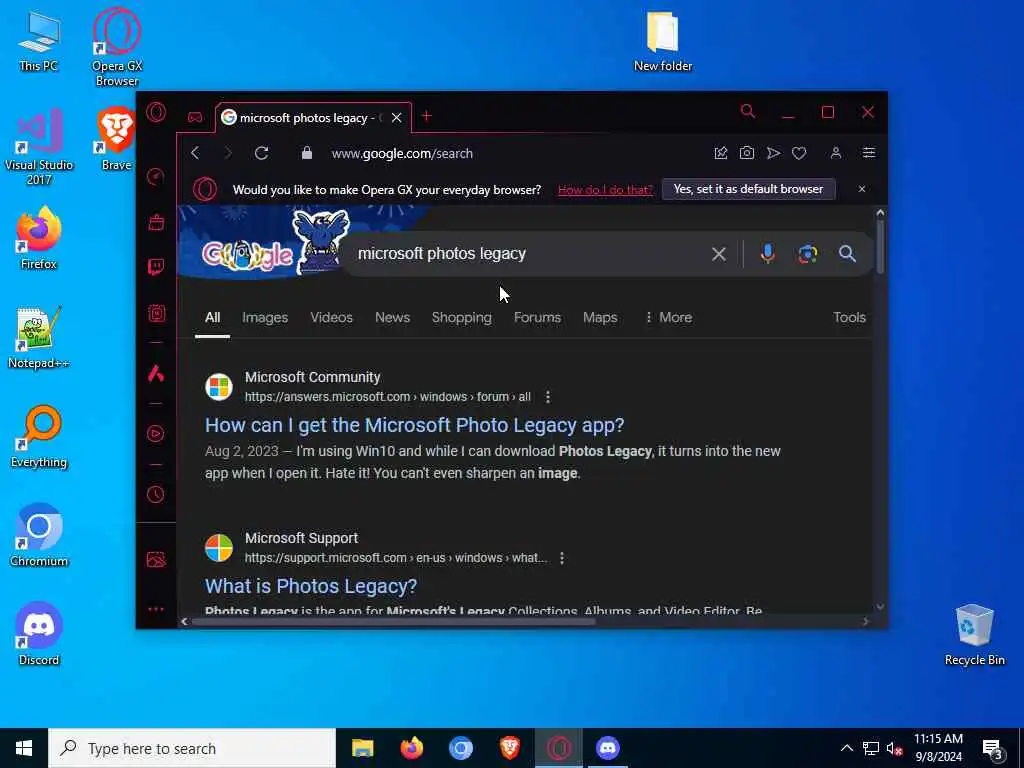
Task: Open My Flow send icon
Action: [x=773, y=153]
